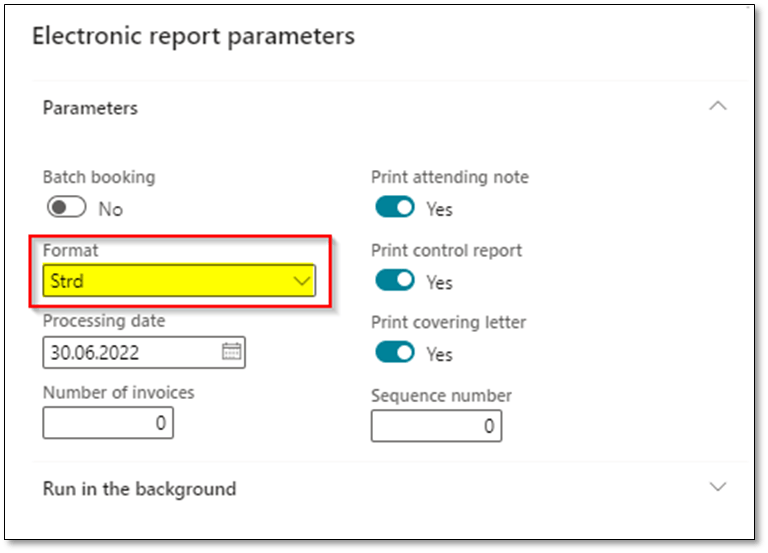Screen dimensions: 768x553
Task: Switch off the Print covering letter toggle
Action: (395, 353)
